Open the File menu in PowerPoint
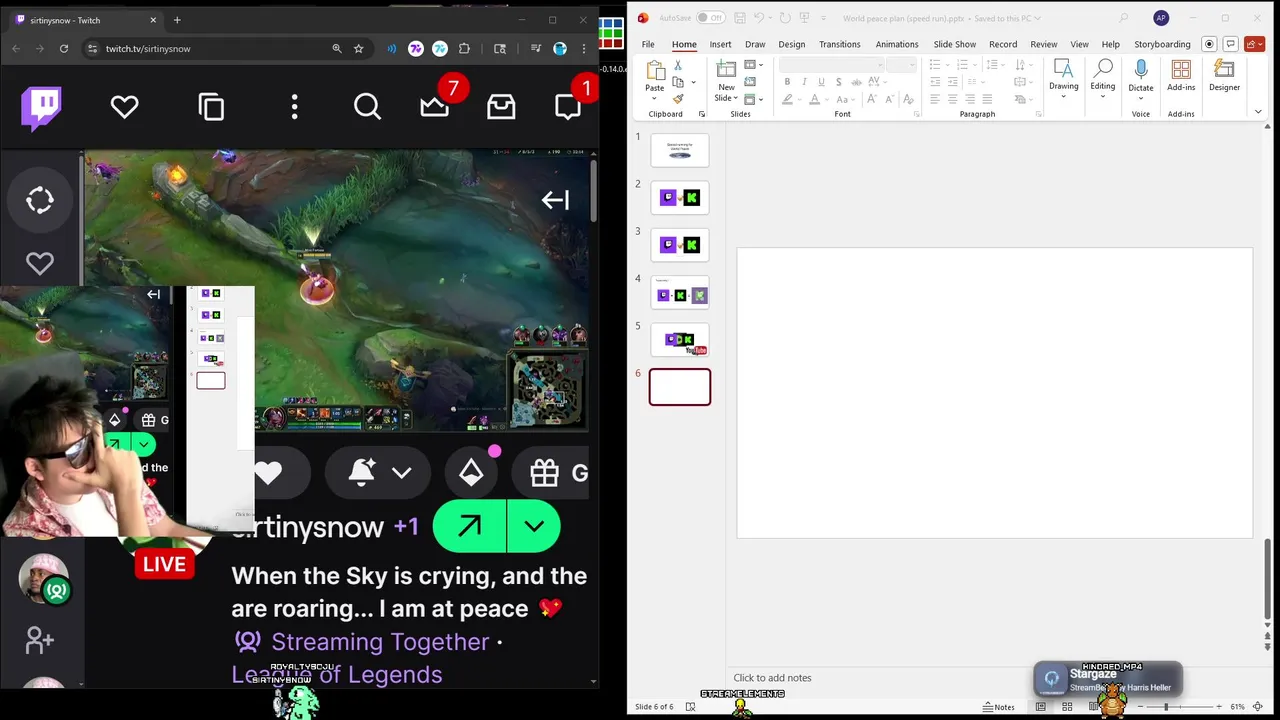 (x=648, y=44)
